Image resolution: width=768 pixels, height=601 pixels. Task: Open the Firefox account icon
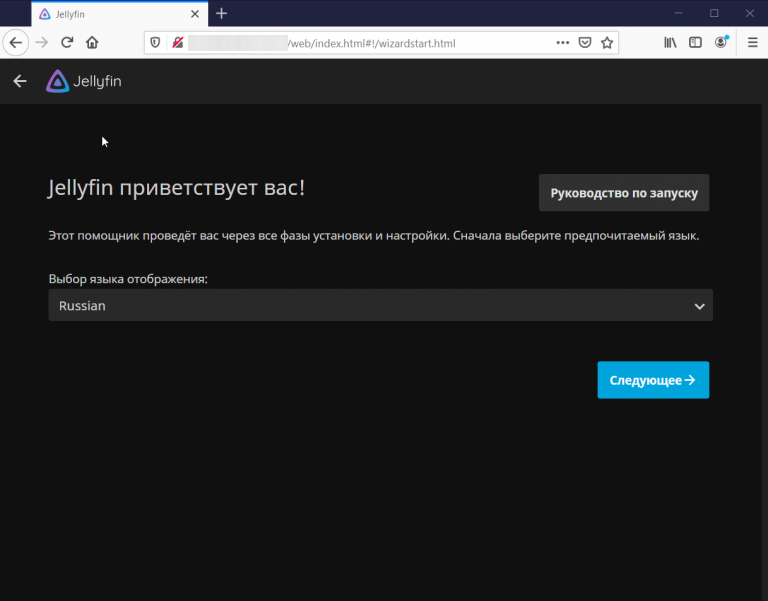coord(721,43)
